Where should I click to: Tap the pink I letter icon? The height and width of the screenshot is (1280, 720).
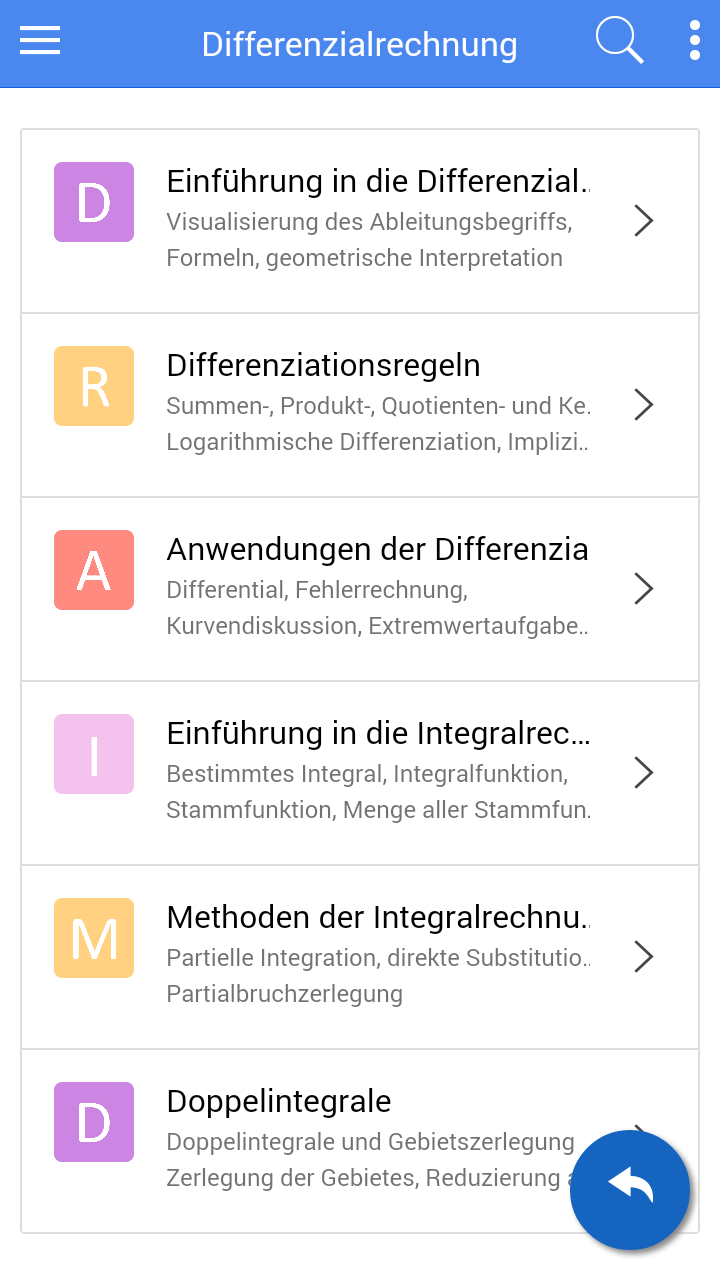(94, 754)
